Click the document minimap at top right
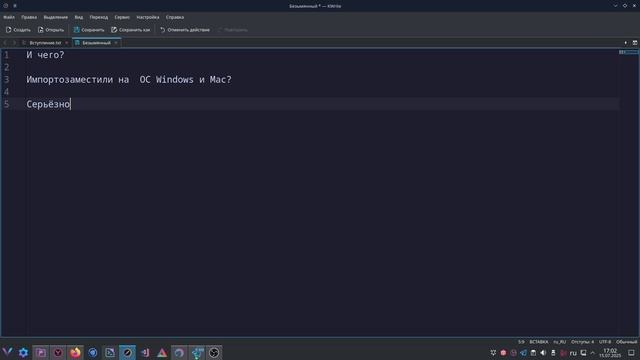 tap(628, 52)
